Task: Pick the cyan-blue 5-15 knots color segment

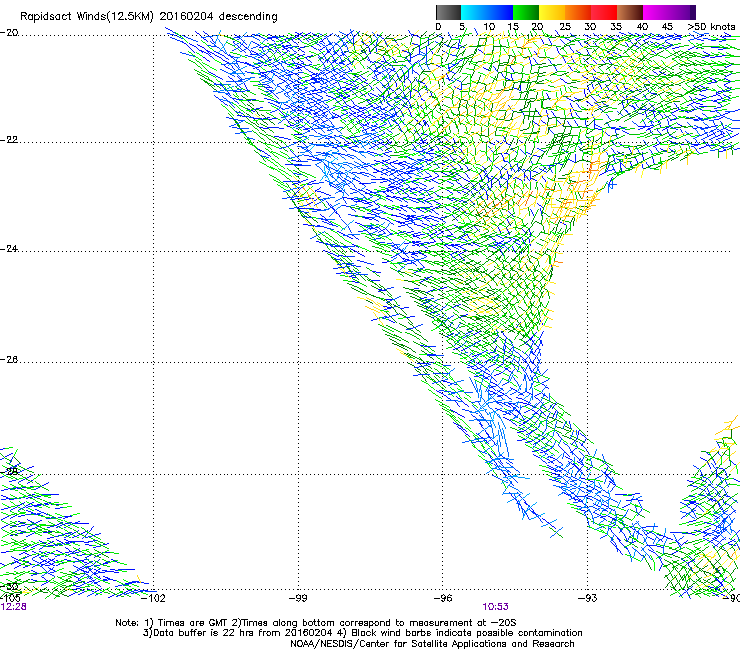Action: pos(487,12)
